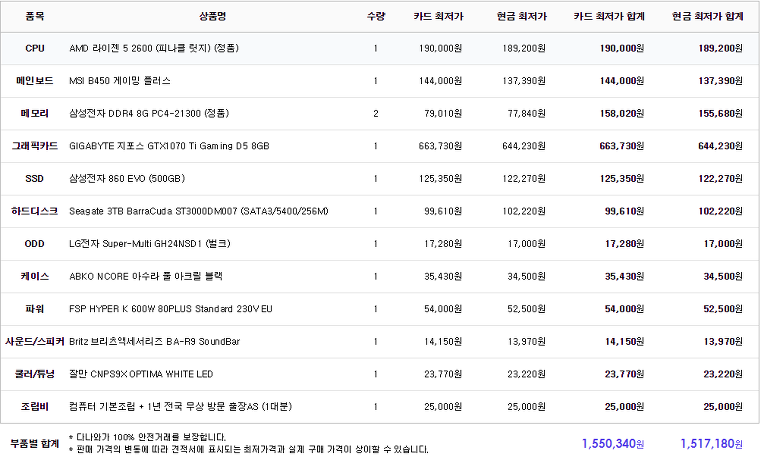Select LG전자 Super-Multi GH24NSD1 product
The image size is (764, 463).
point(150,244)
